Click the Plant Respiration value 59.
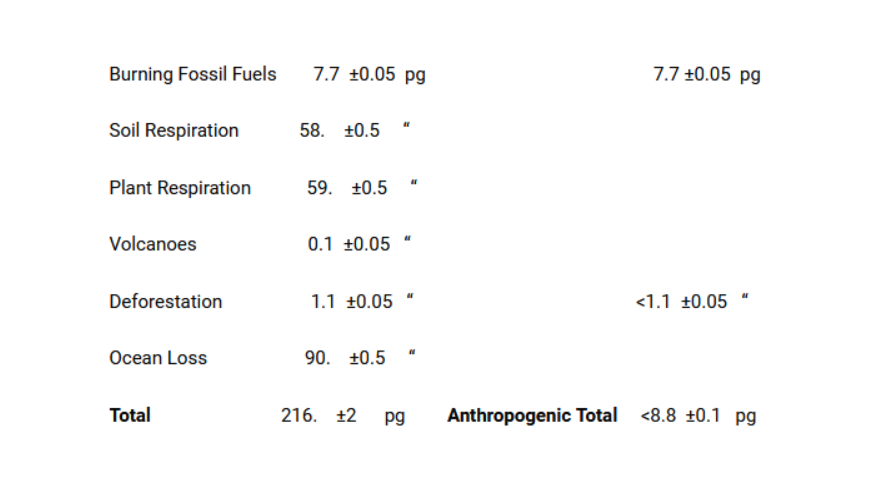This screenshot has height=488, width=872. click(319, 188)
